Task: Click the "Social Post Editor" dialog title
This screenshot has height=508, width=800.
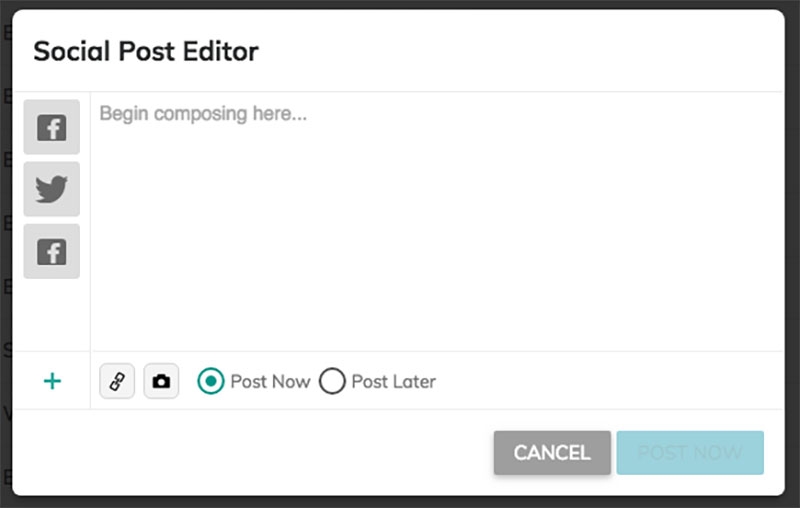Action: tap(146, 52)
